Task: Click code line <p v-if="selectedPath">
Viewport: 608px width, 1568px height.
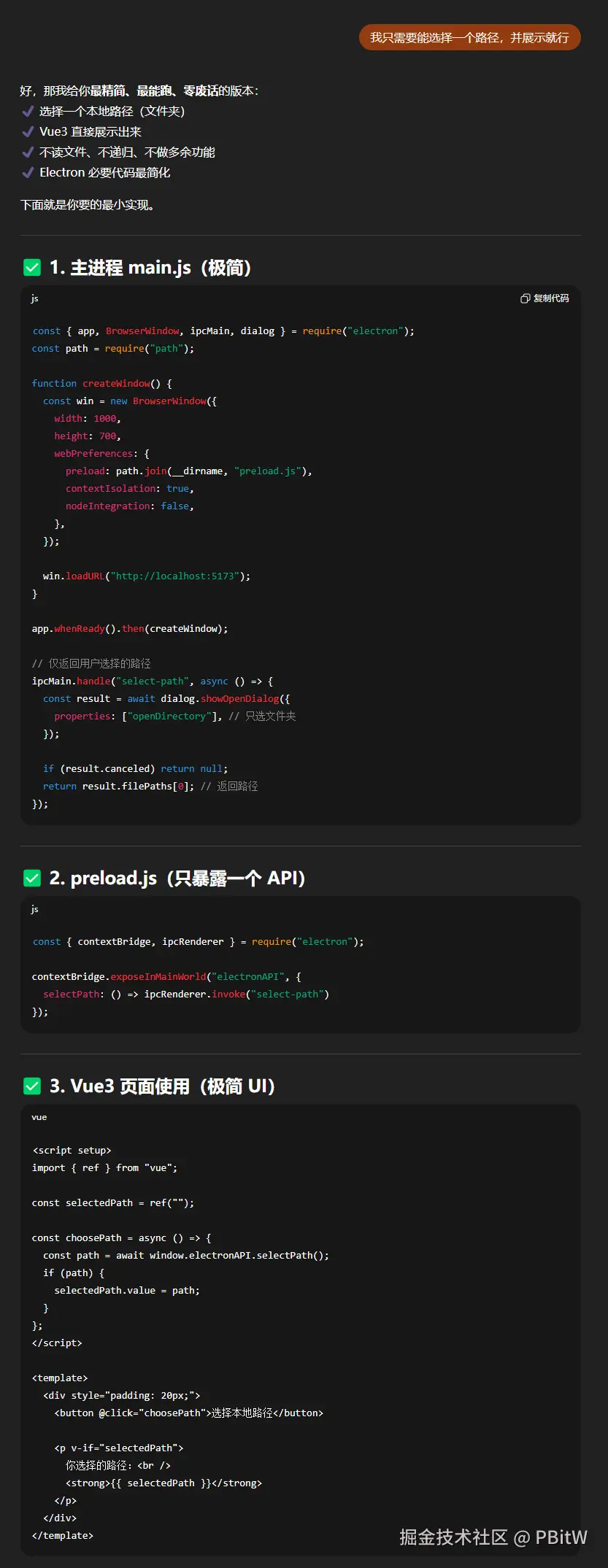Action: tap(119, 1448)
